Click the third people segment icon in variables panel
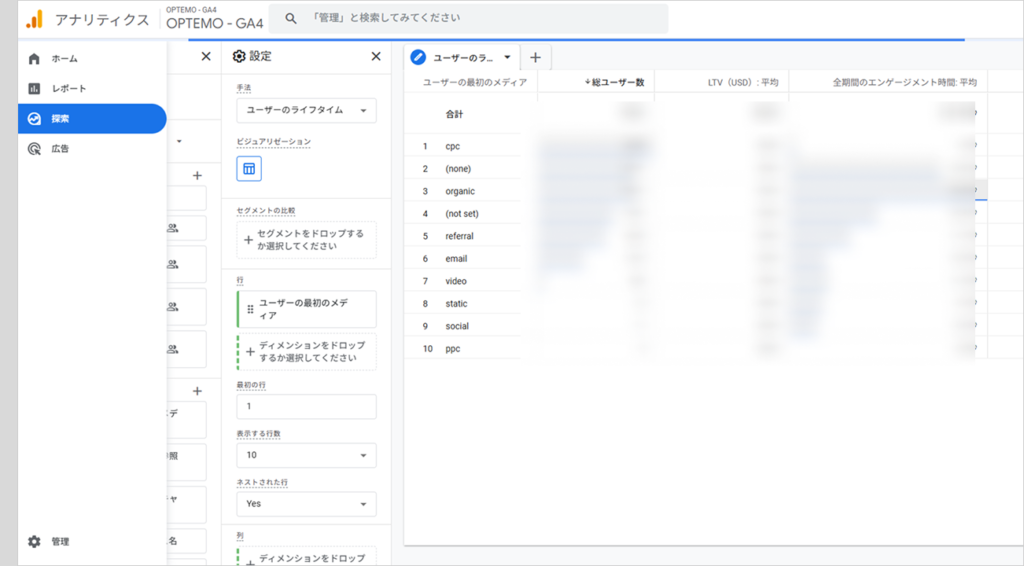Image resolution: width=1024 pixels, height=566 pixels. [x=172, y=307]
